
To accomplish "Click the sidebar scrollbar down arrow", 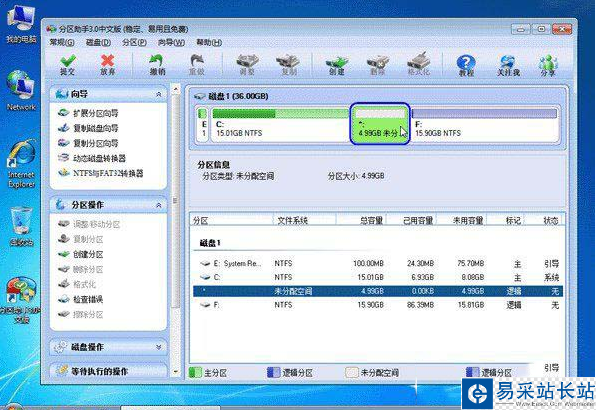I will click(175, 371).
